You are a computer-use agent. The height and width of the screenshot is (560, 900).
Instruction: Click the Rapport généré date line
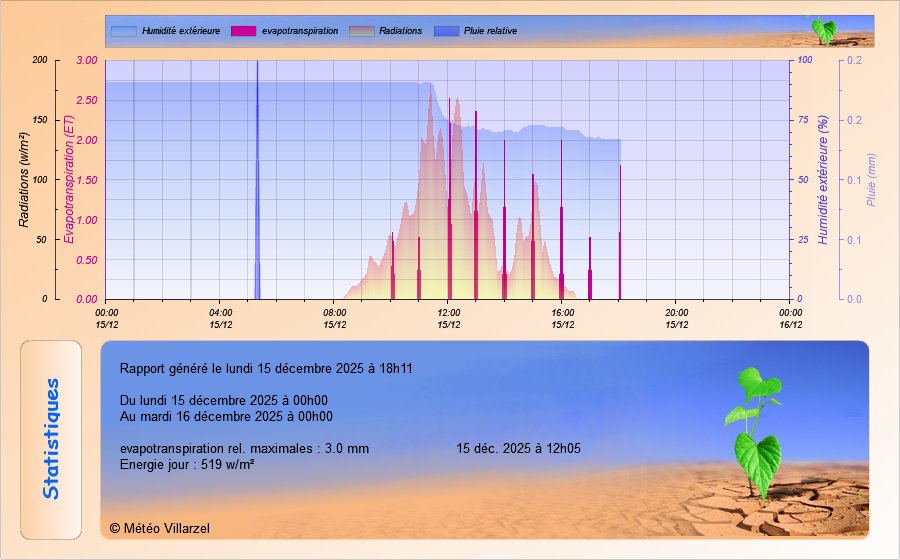(x=266, y=368)
